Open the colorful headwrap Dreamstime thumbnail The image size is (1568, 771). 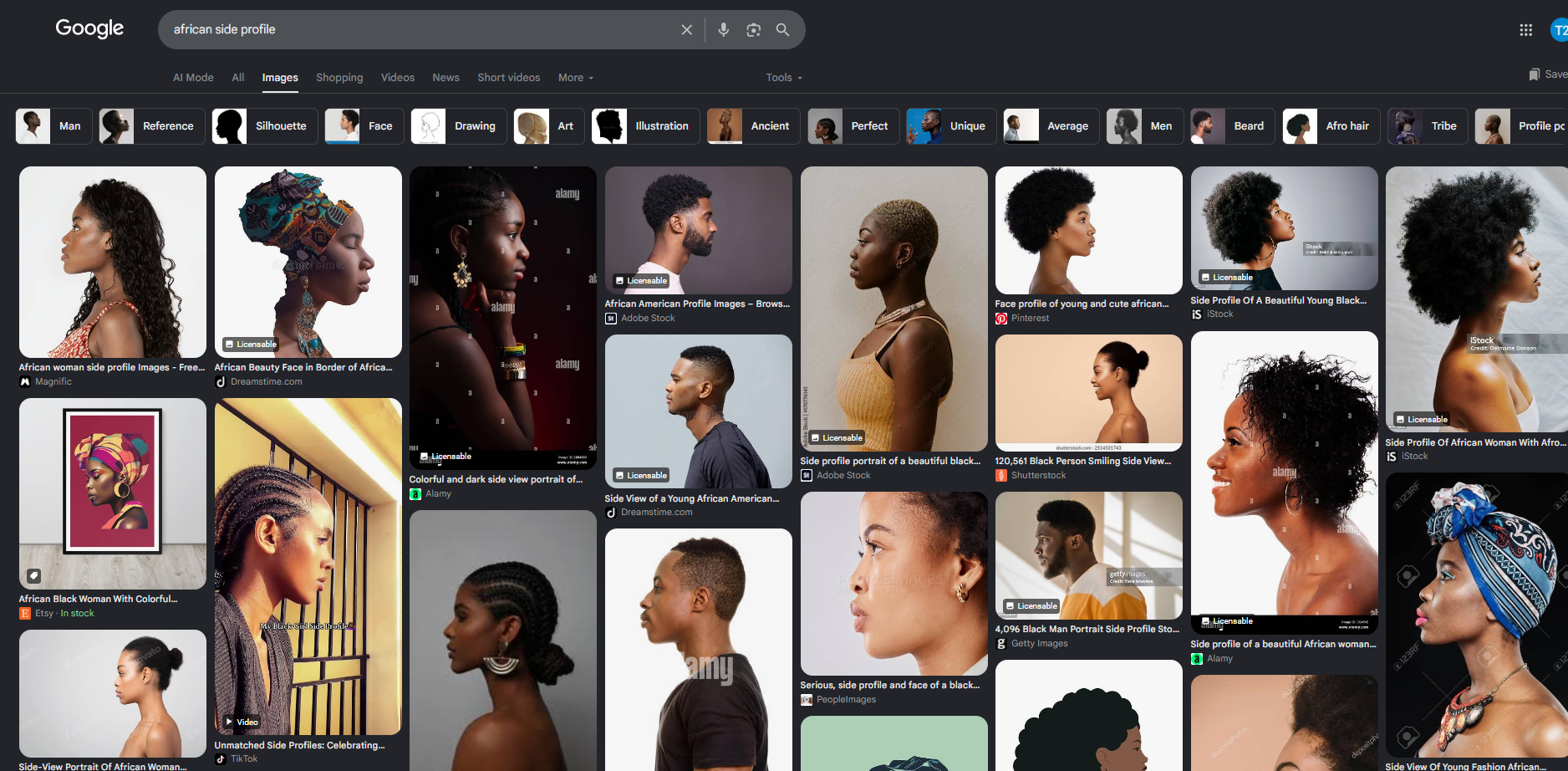308,262
